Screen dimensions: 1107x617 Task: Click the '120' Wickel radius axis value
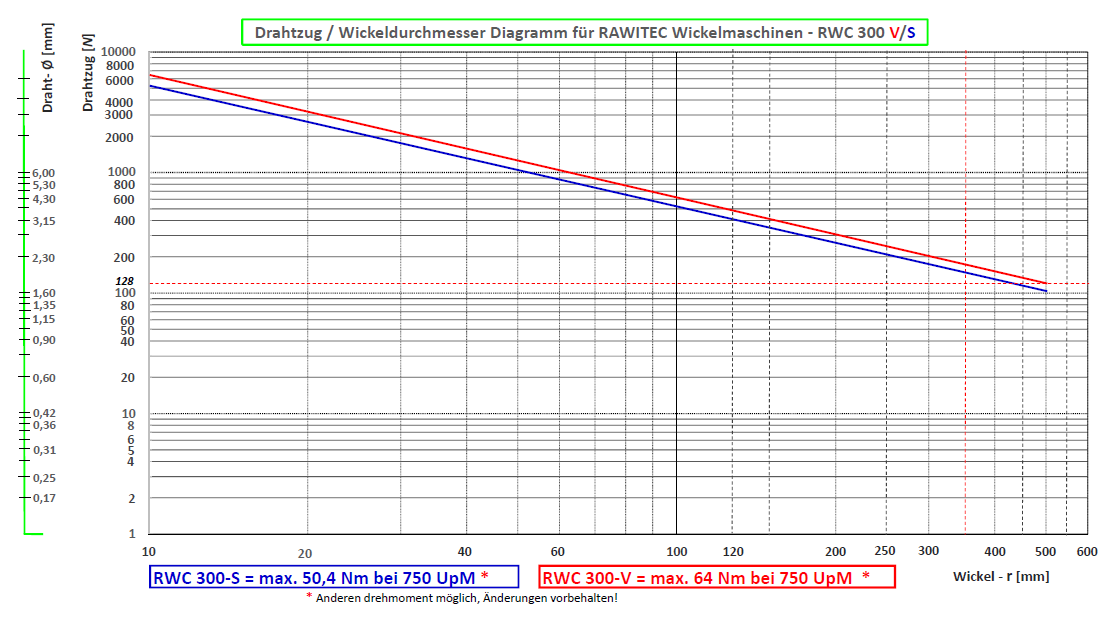(x=734, y=552)
